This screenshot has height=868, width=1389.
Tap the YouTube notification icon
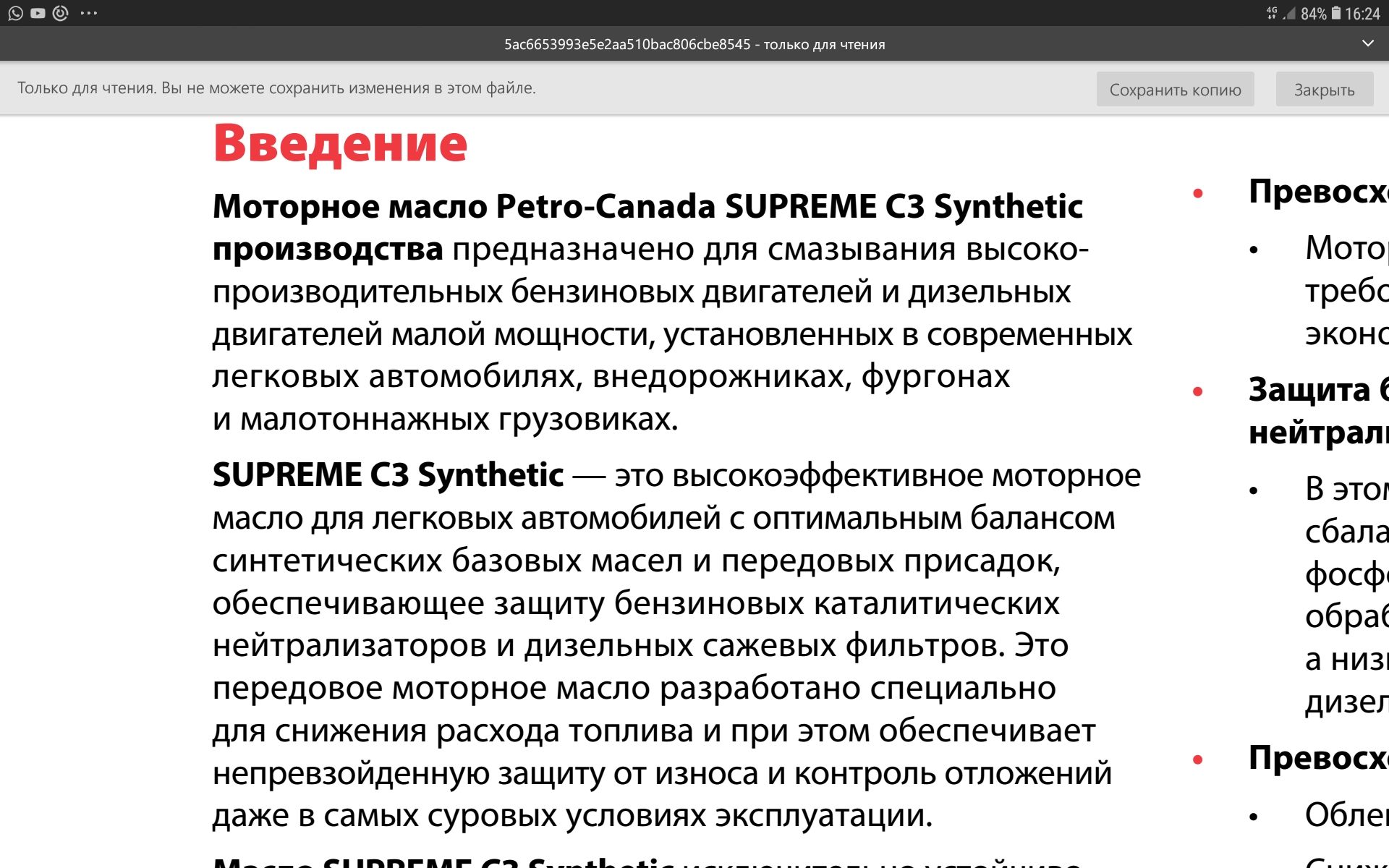pos(38,13)
